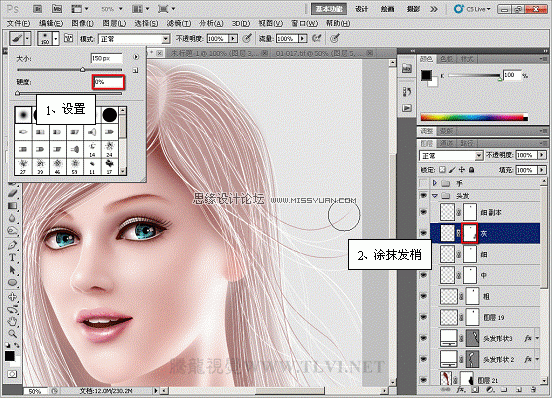
Task: Switch to the 基本功能 workspace button
Action: 329,9
